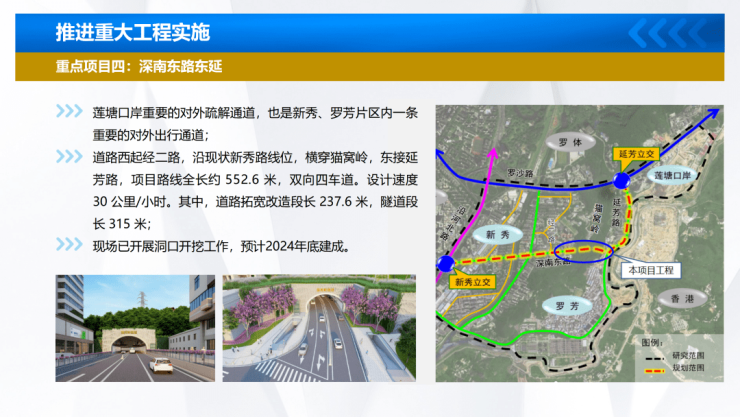Select the 延芳立交 yellow callout label
The height and width of the screenshot is (417, 740).
[636, 154]
